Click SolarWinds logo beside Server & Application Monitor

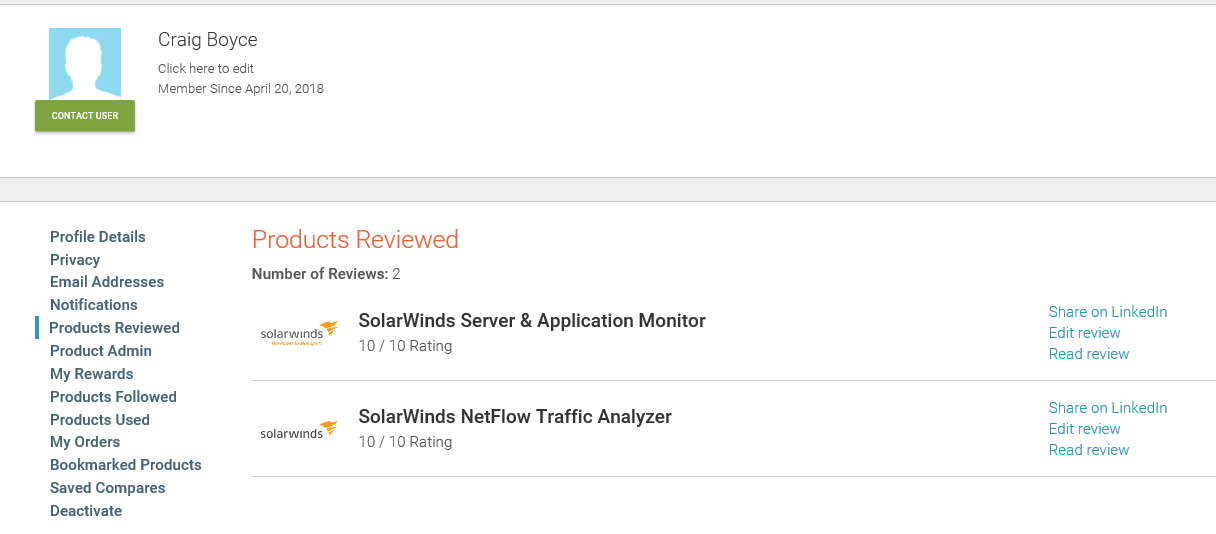tap(298, 333)
